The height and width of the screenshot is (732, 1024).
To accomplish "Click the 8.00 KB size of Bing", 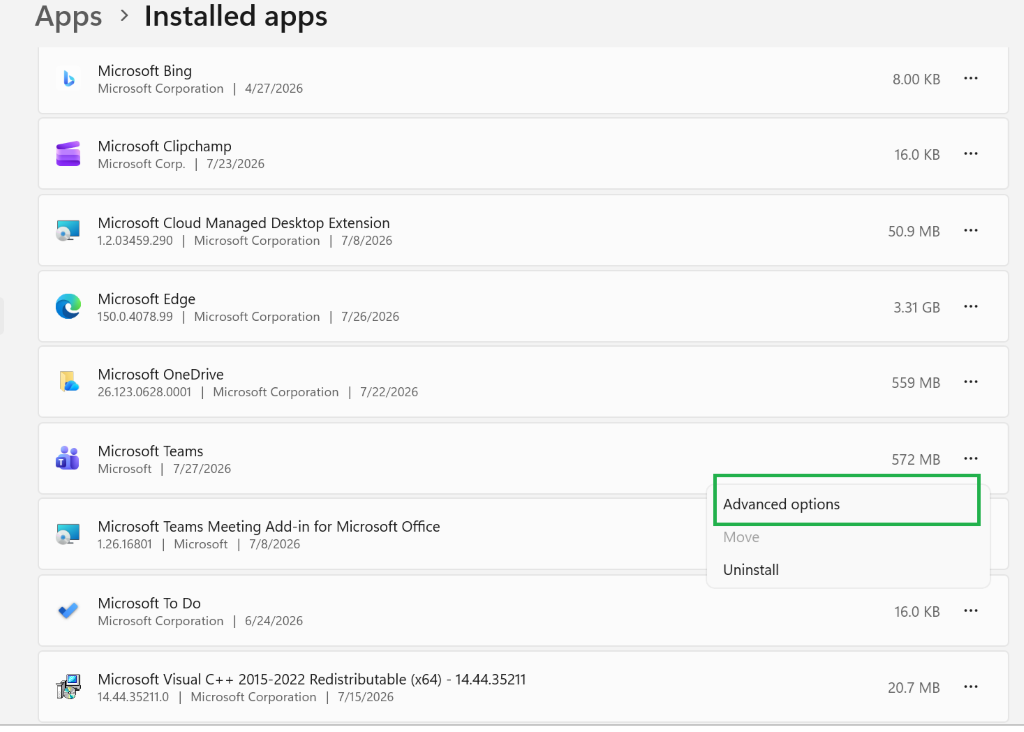I will (x=916, y=79).
